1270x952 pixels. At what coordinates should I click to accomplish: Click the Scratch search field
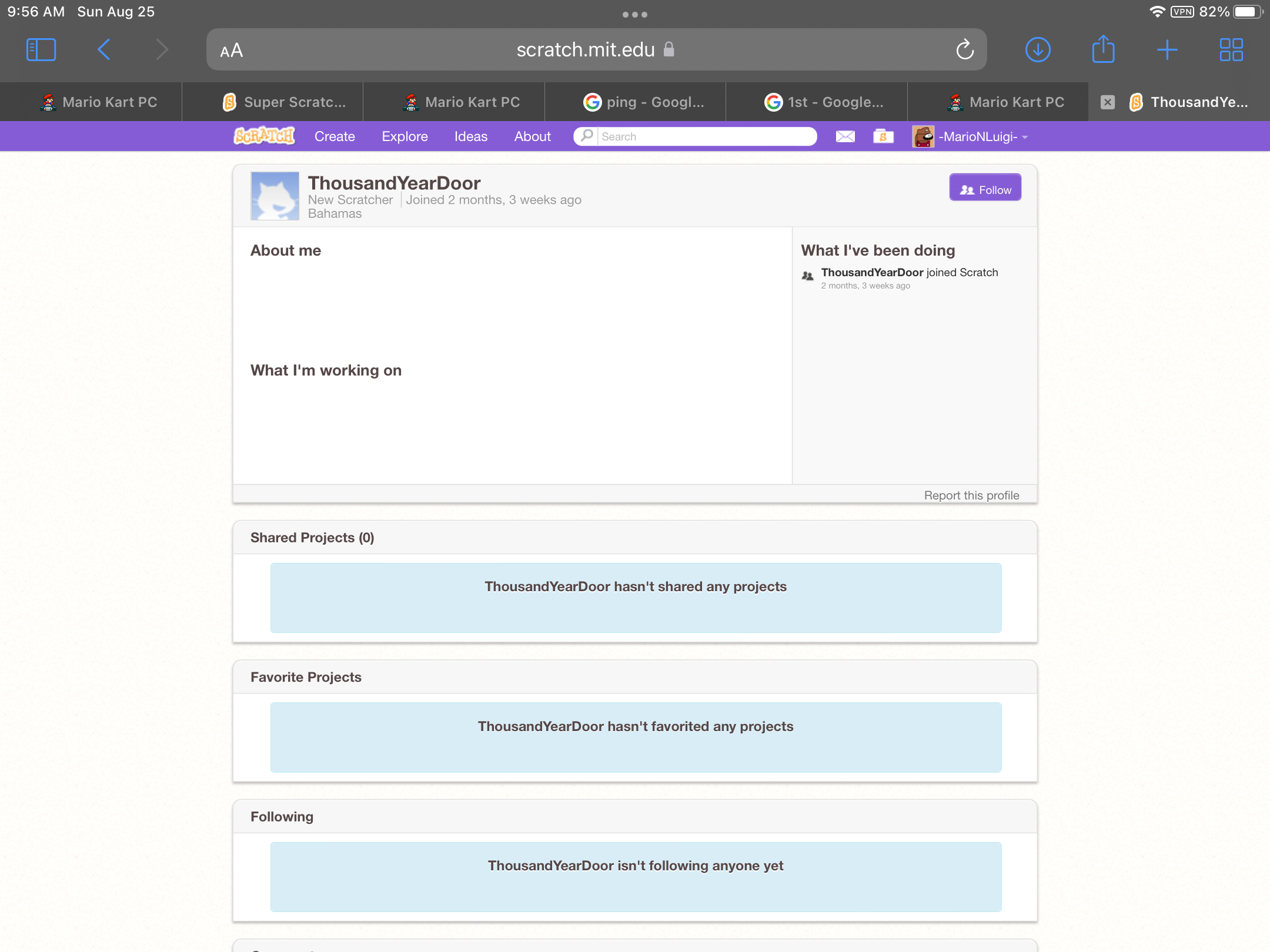[707, 136]
